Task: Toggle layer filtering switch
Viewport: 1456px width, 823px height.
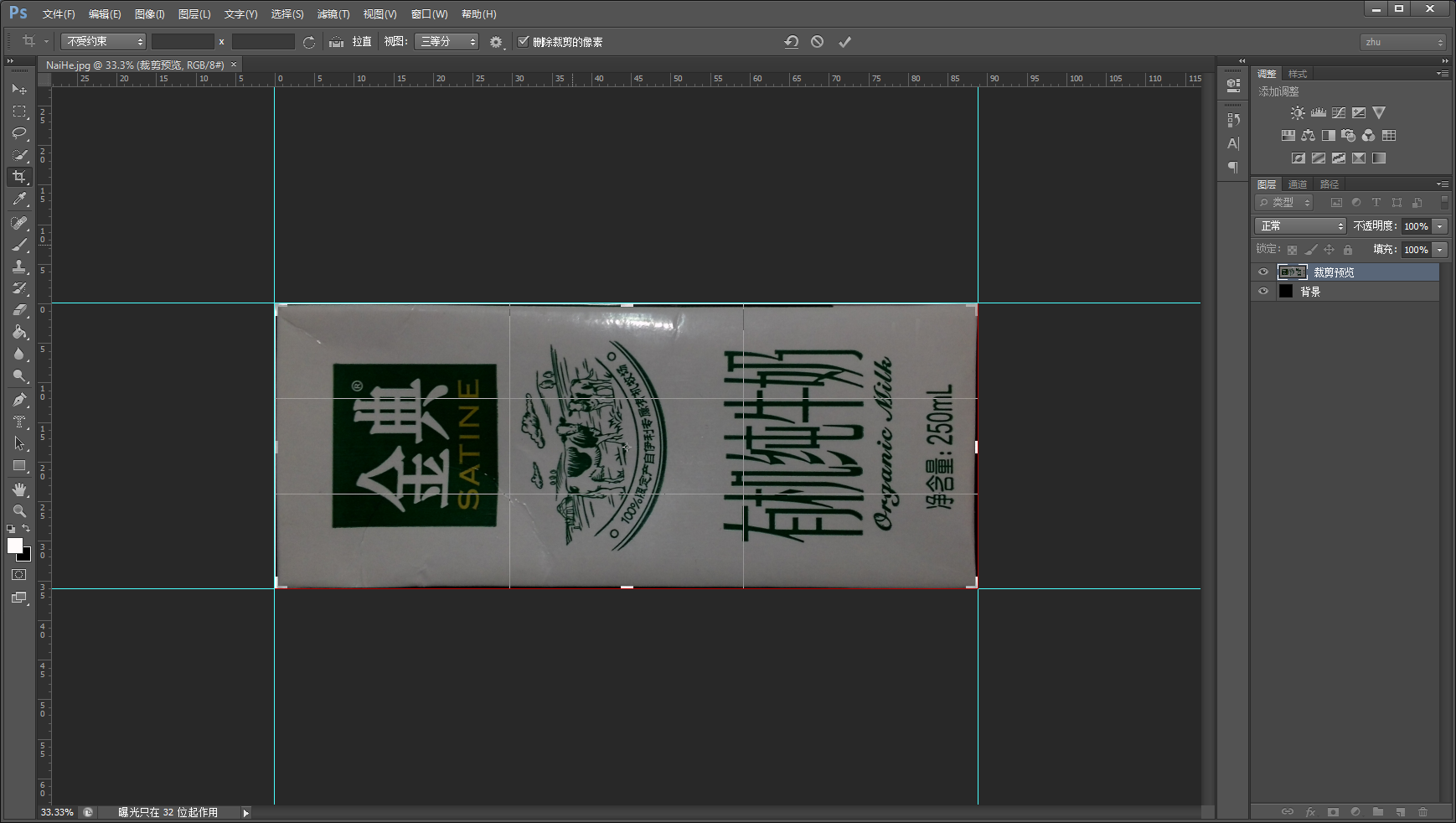Action: 1443,202
